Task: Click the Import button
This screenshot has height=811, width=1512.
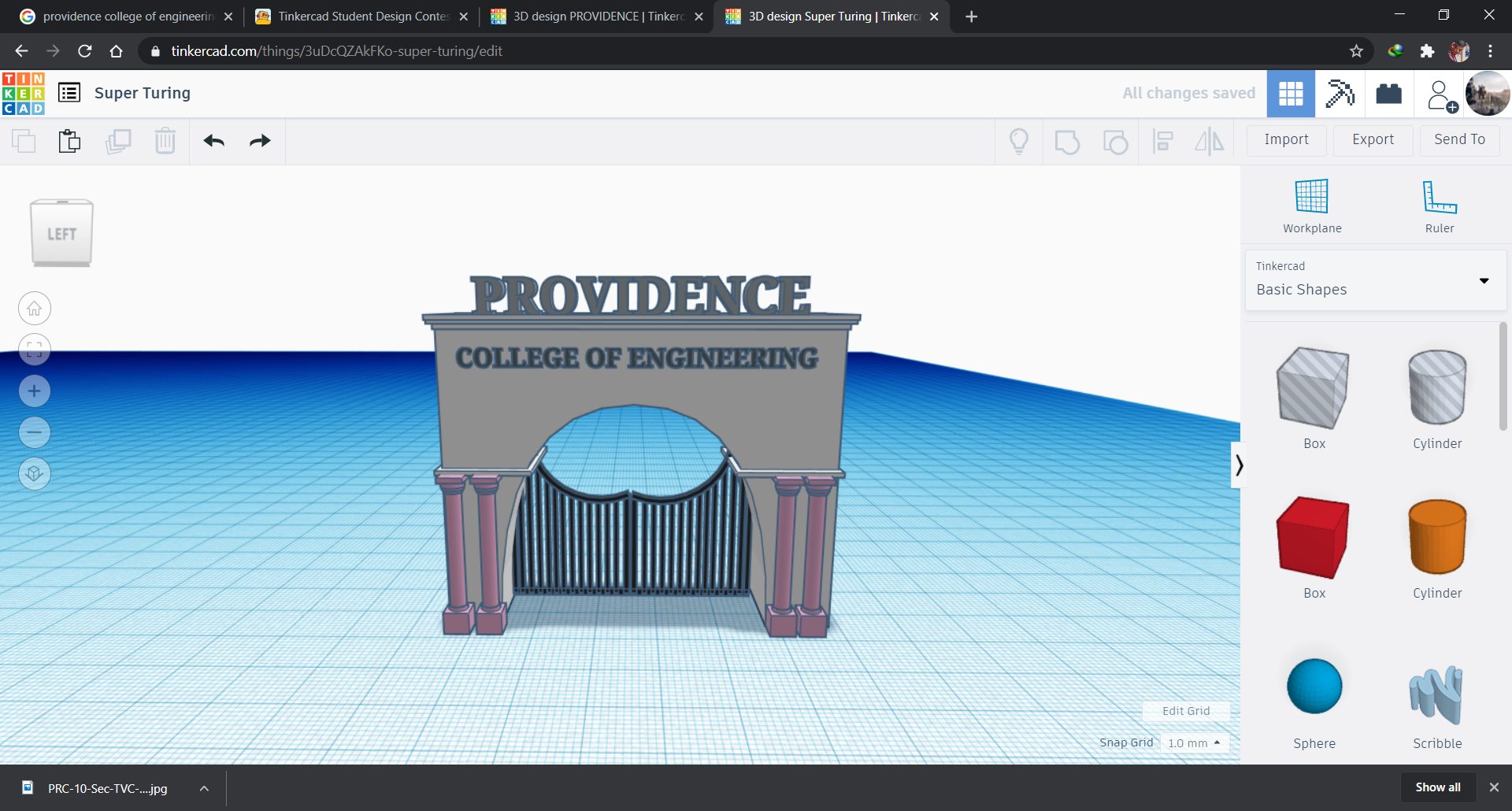Action: pos(1286,140)
